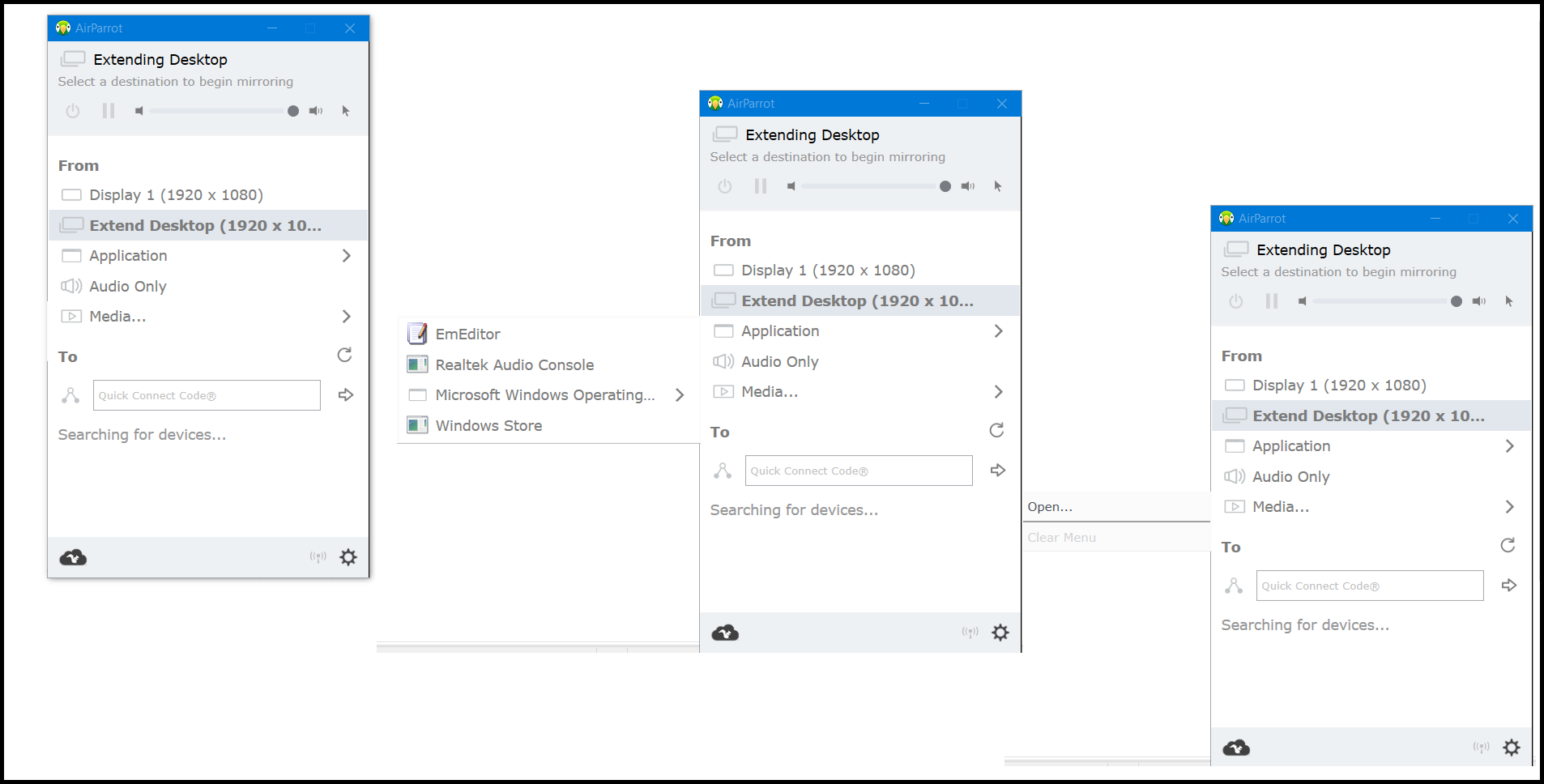This screenshot has width=1544, height=784.
Task: Refresh the device list in left AirParrot window
Action: click(344, 356)
